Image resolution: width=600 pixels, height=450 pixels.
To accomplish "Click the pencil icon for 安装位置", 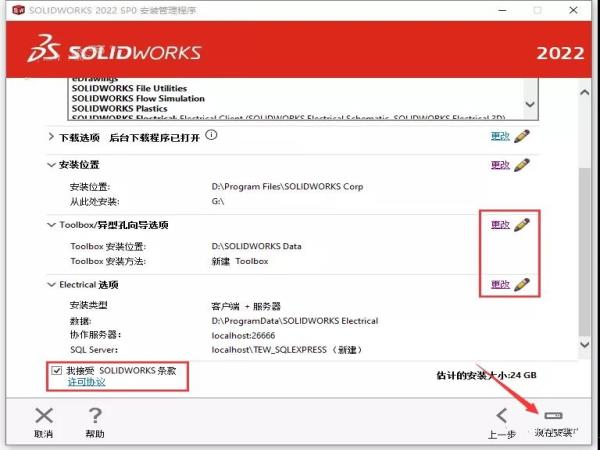I will tap(521, 165).
